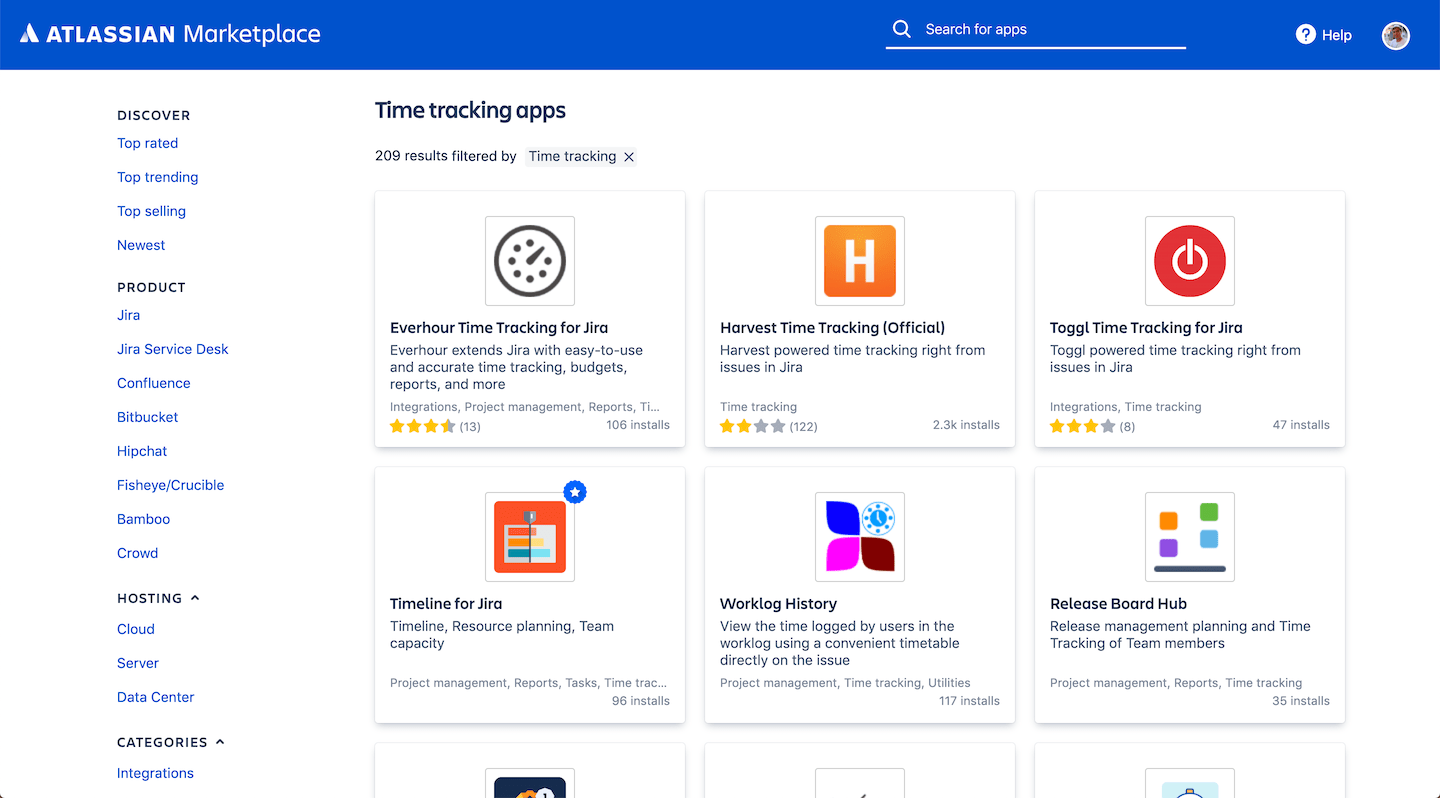The width and height of the screenshot is (1440, 798).
Task: Filter by Jira Service Desk product
Action: [172, 349]
